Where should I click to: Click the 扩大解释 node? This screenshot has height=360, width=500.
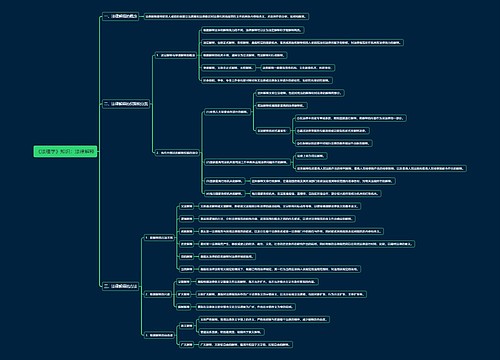184,294
